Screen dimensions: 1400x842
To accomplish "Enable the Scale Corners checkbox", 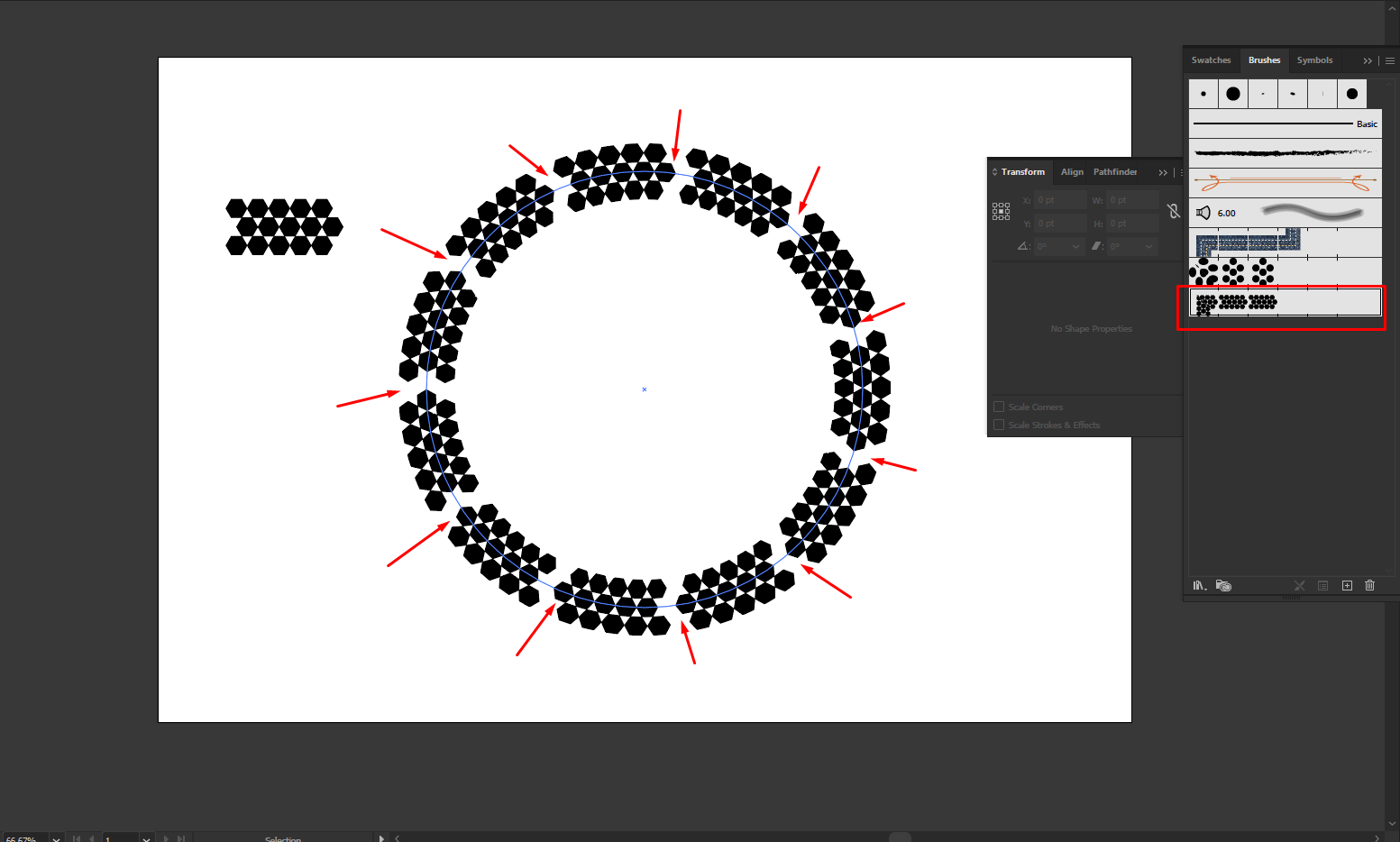I will [x=998, y=406].
